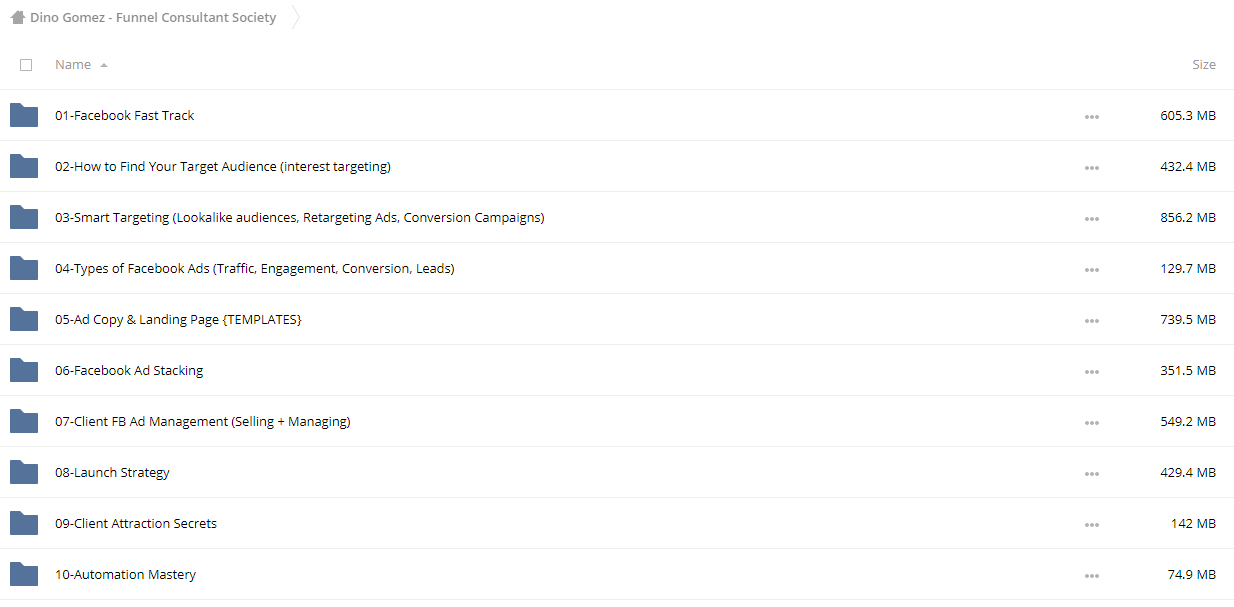Toggle the select-all checkbox in the header
Image resolution: width=1234 pixels, height=607 pixels.
coord(26,65)
